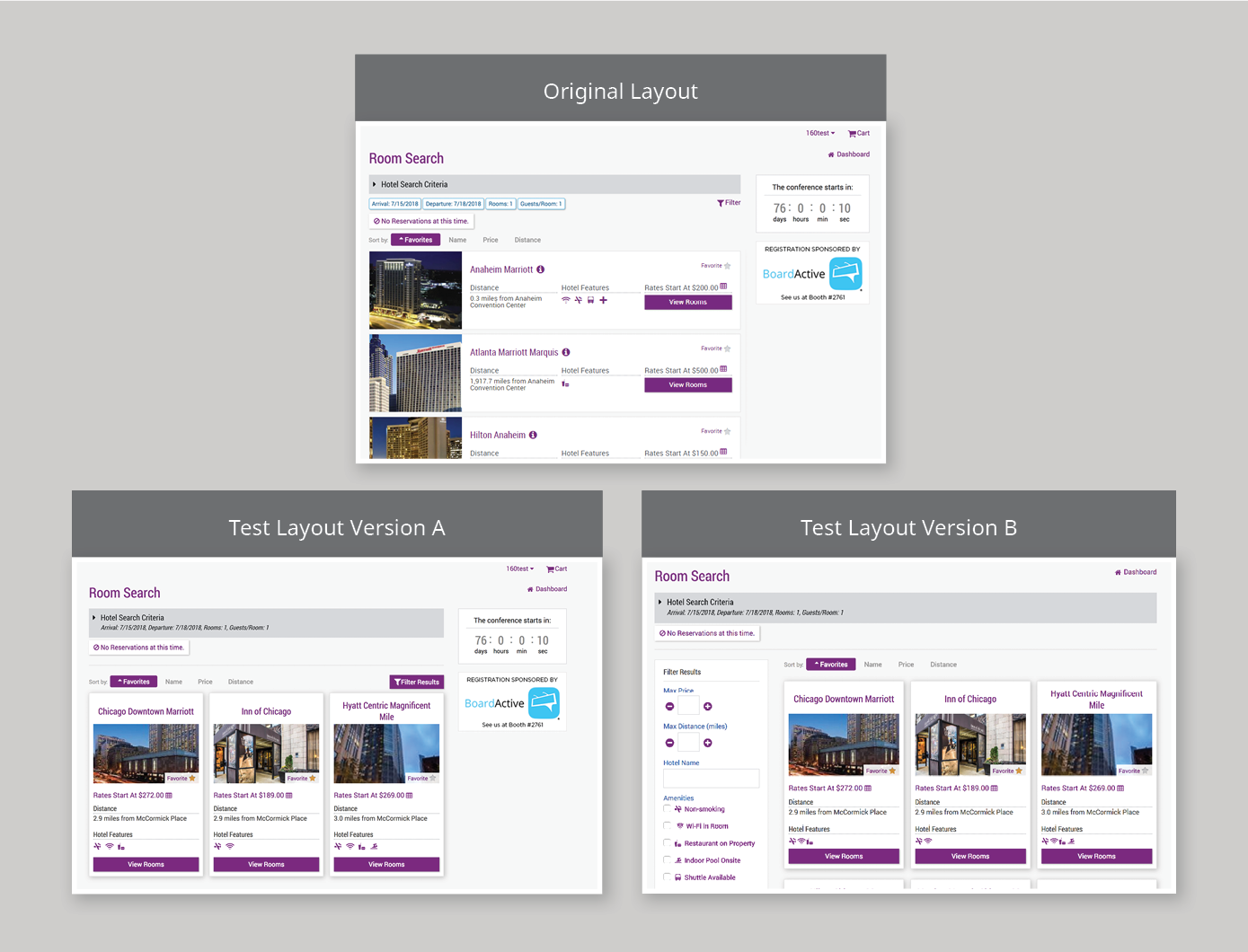Click the Arrival: 7/15/2018 tag in Original Layout
Screen dimensions: 1248x952
(395, 204)
